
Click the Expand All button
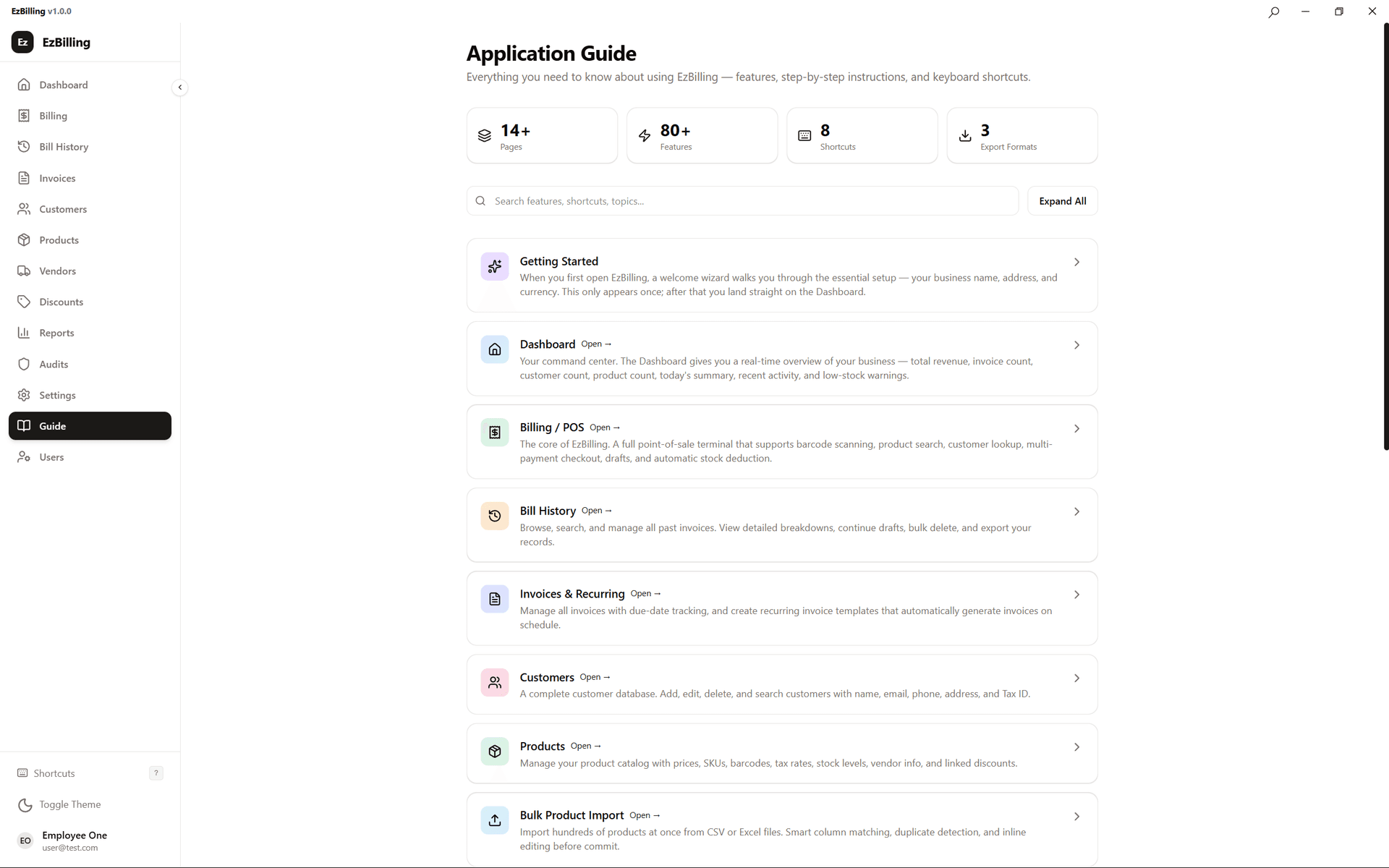[1062, 200]
